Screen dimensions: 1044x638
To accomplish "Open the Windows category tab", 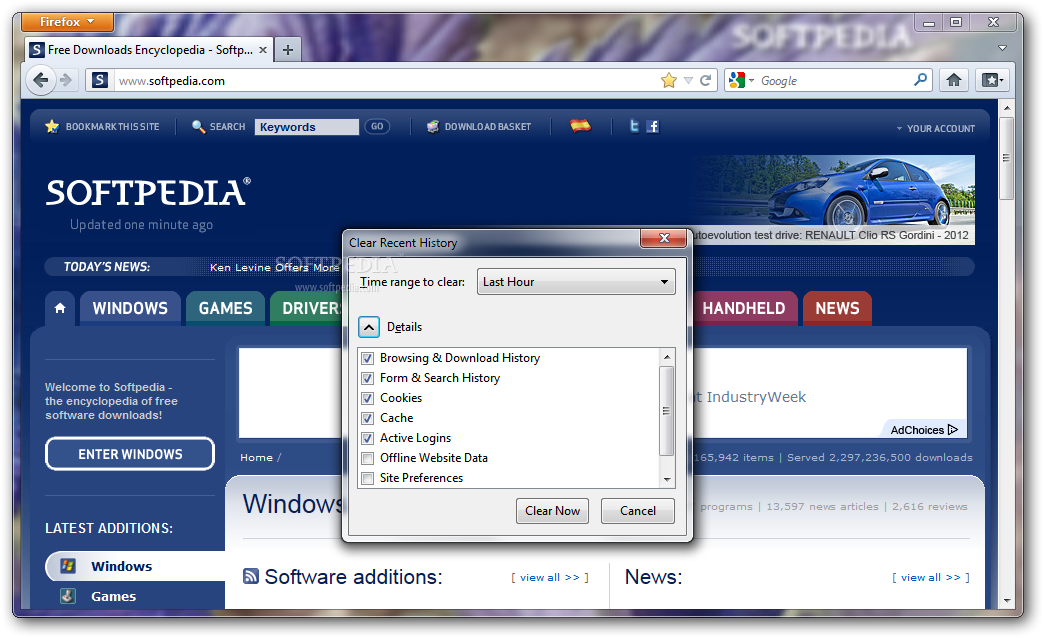I will click(x=130, y=308).
